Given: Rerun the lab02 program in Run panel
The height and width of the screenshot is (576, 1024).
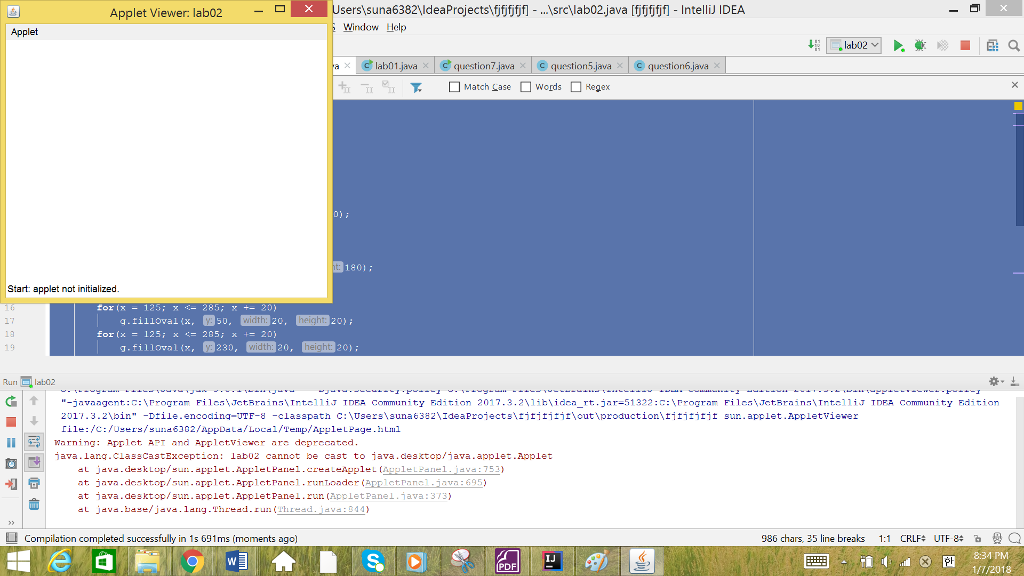Looking at the screenshot, I should pyautogui.click(x=9, y=402).
